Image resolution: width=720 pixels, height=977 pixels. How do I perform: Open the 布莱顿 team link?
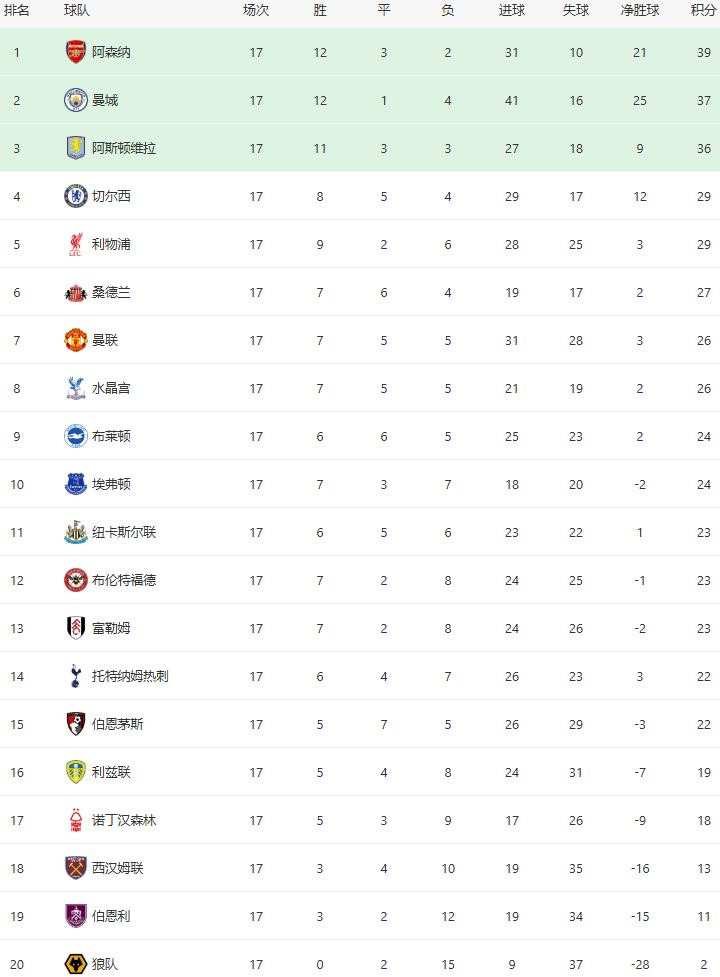click(111, 436)
